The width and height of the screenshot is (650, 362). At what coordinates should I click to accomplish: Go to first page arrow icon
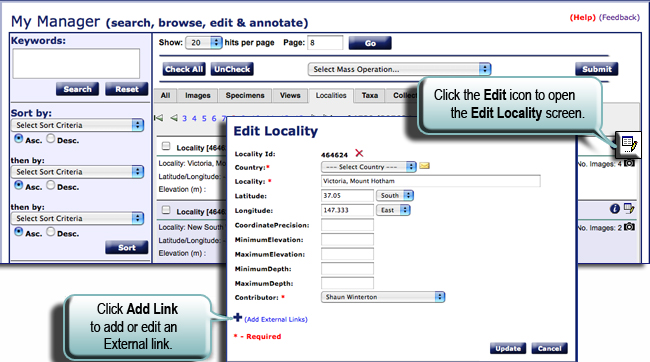point(158,118)
